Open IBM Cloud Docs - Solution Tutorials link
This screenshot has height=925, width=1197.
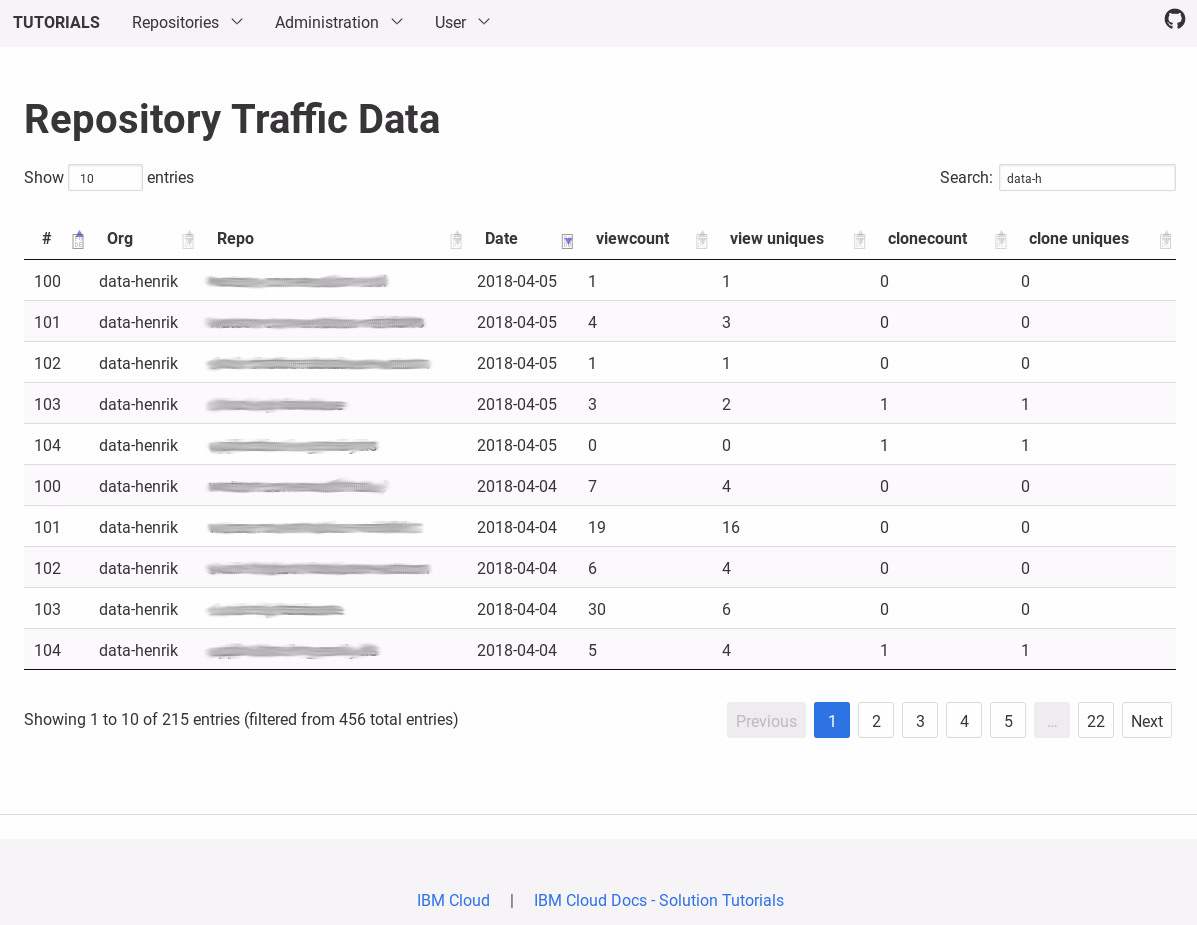[x=658, y=900]
